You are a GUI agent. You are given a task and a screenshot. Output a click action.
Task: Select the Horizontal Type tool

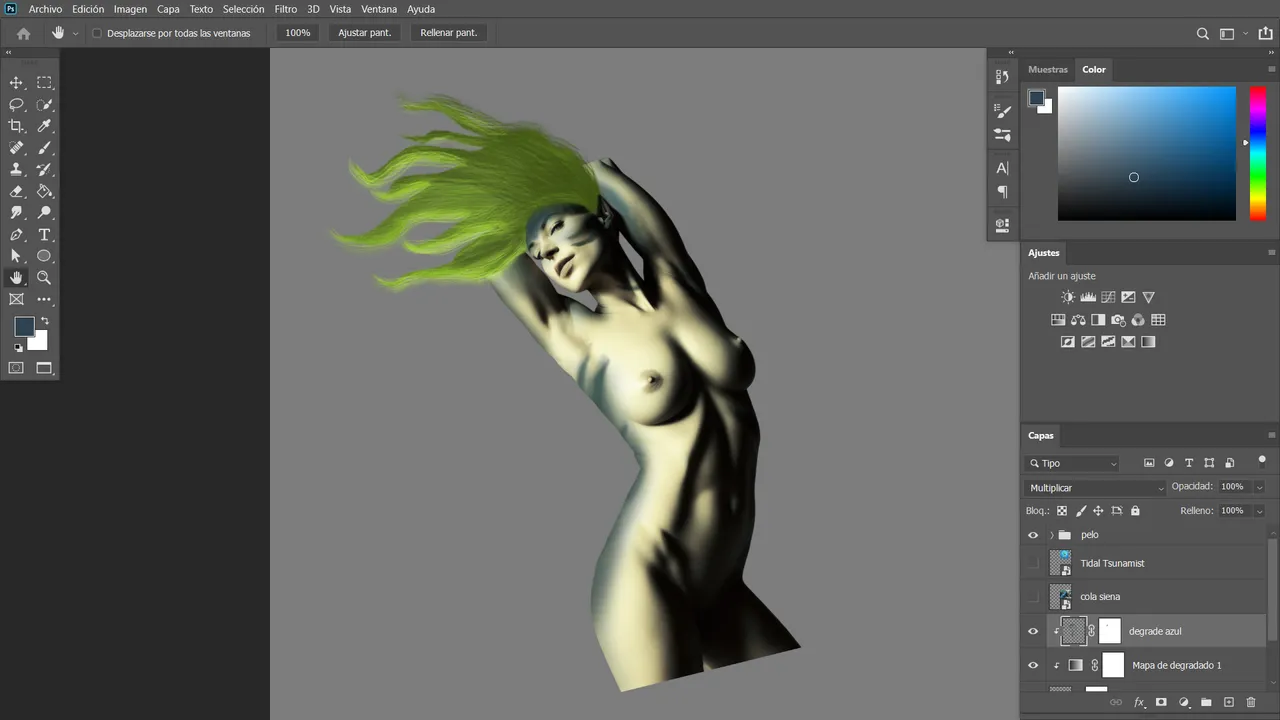44,235
